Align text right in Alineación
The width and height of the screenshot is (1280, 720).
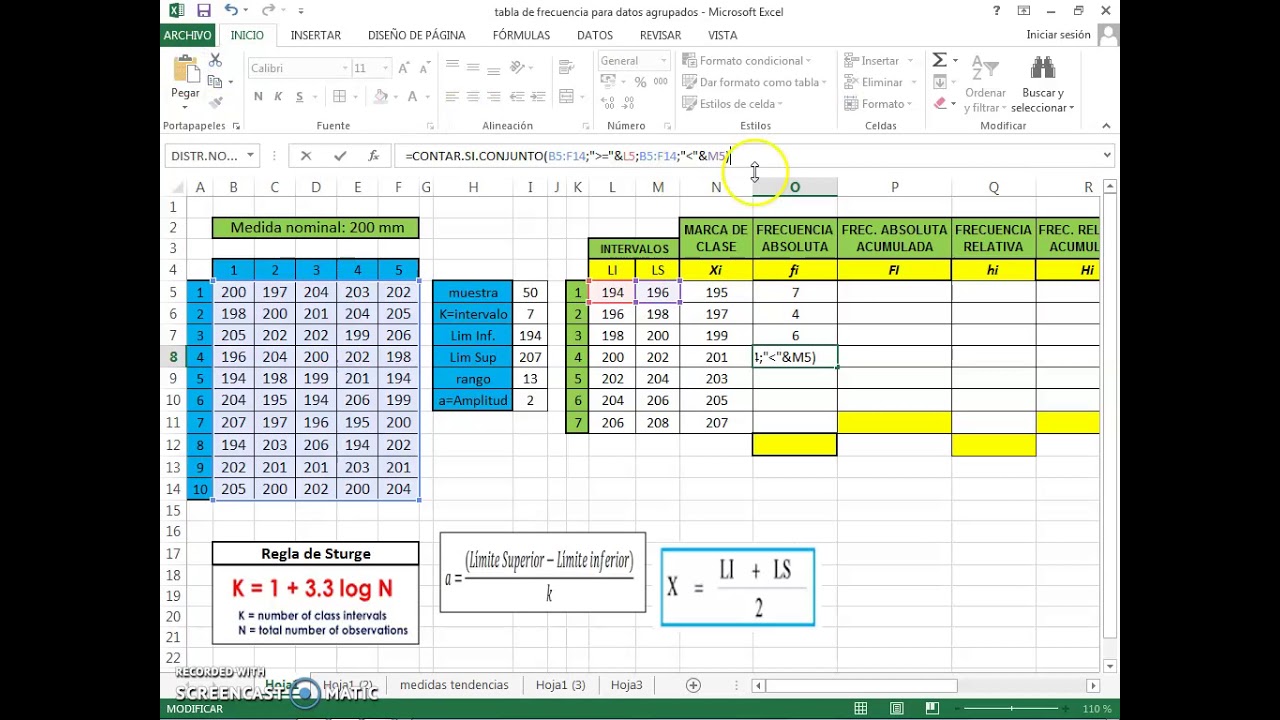494,97
